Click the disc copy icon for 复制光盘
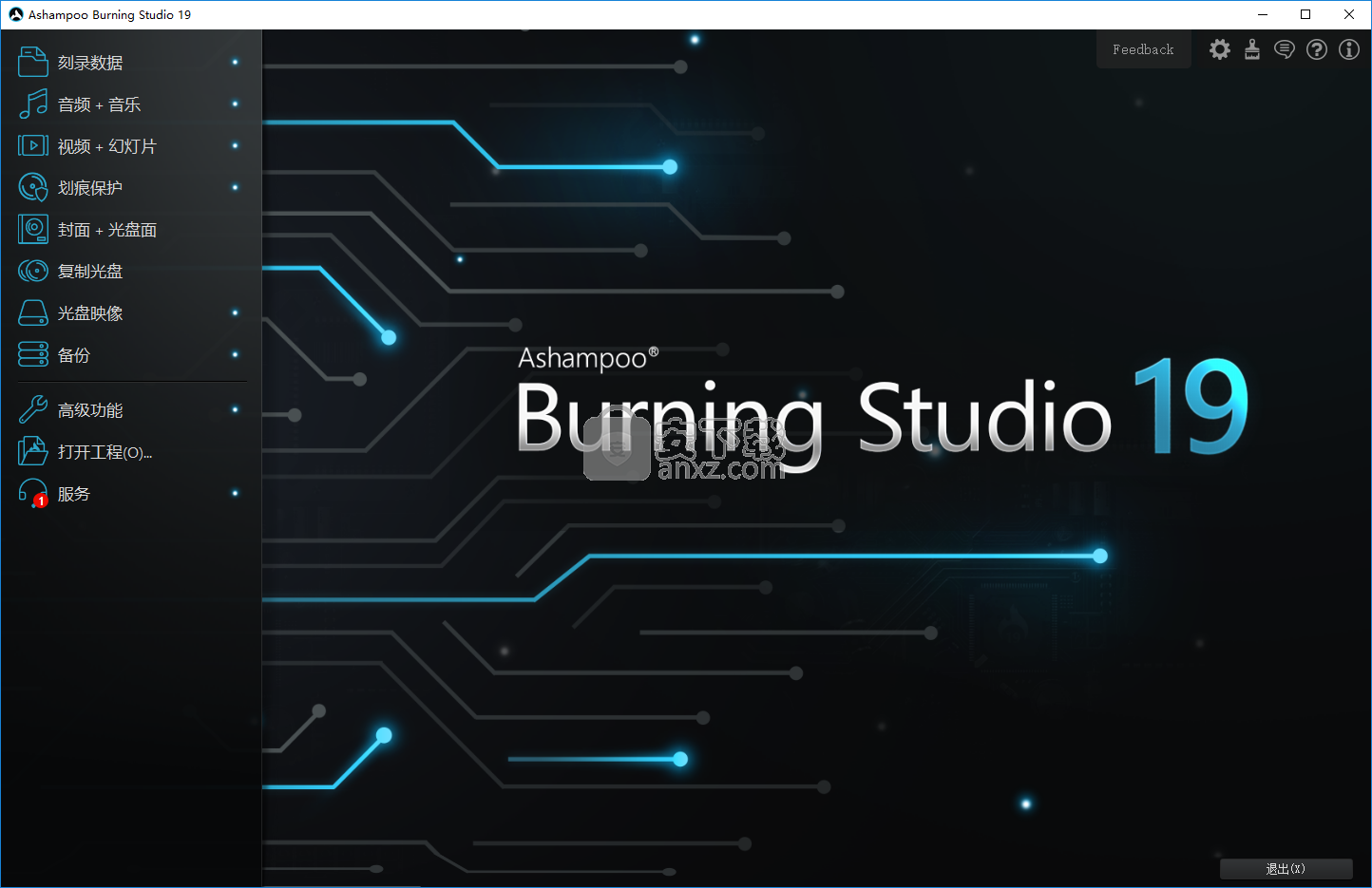Viewport: 1372px width, 888px height. click(x=33, y=271)
